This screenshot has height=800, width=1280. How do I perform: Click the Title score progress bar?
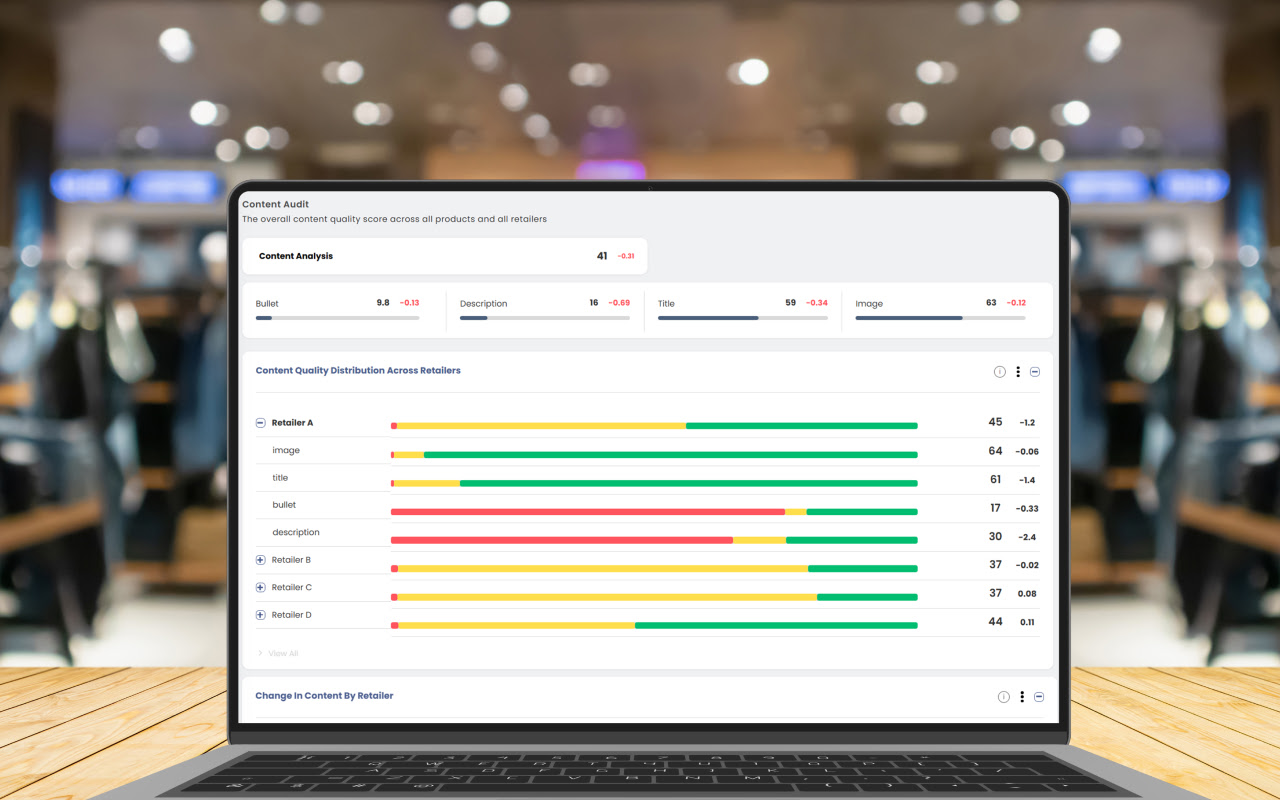[x=742, y=318]
